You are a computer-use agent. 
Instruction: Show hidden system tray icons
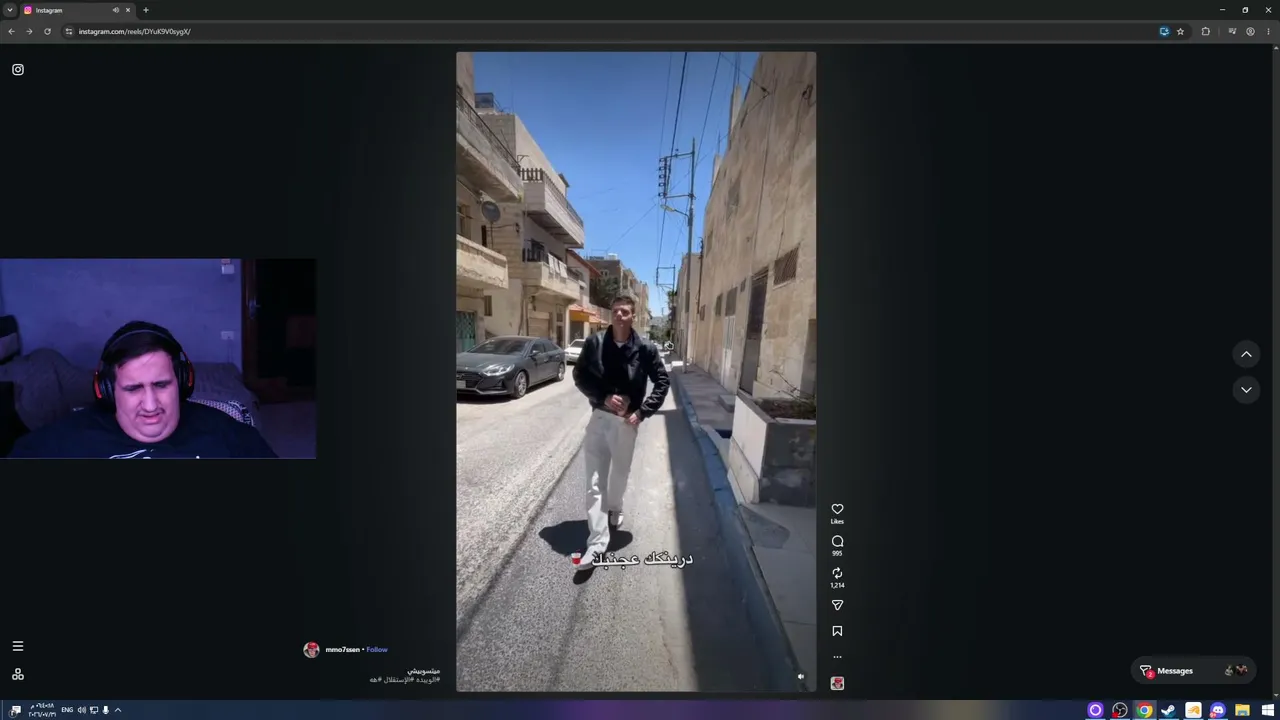pyautogui.click(x=118, y=710)
